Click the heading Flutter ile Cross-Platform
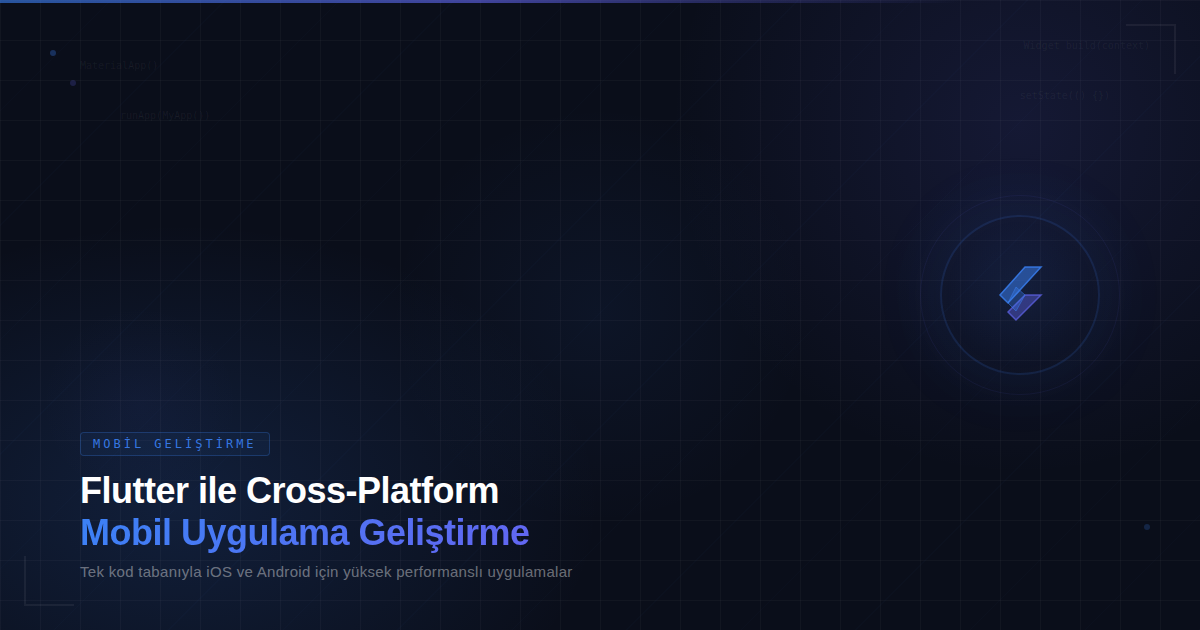 [289, 490]
